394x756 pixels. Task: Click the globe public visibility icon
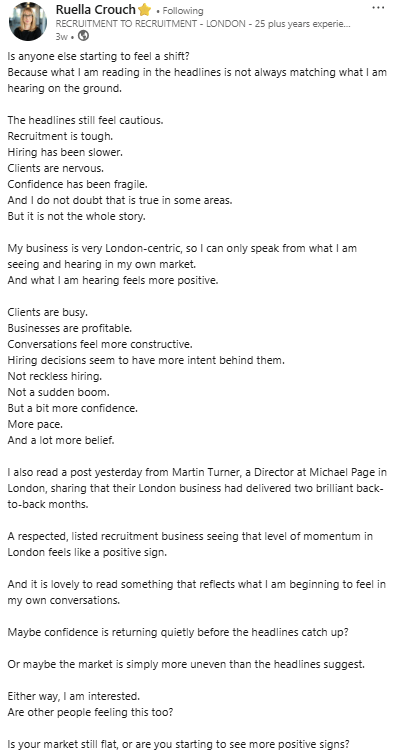click(x=83, y=36)
